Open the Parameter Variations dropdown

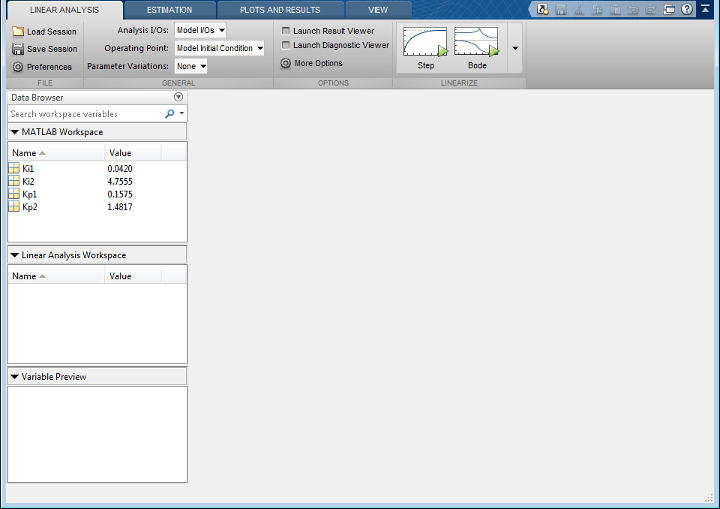pos(191,66)
